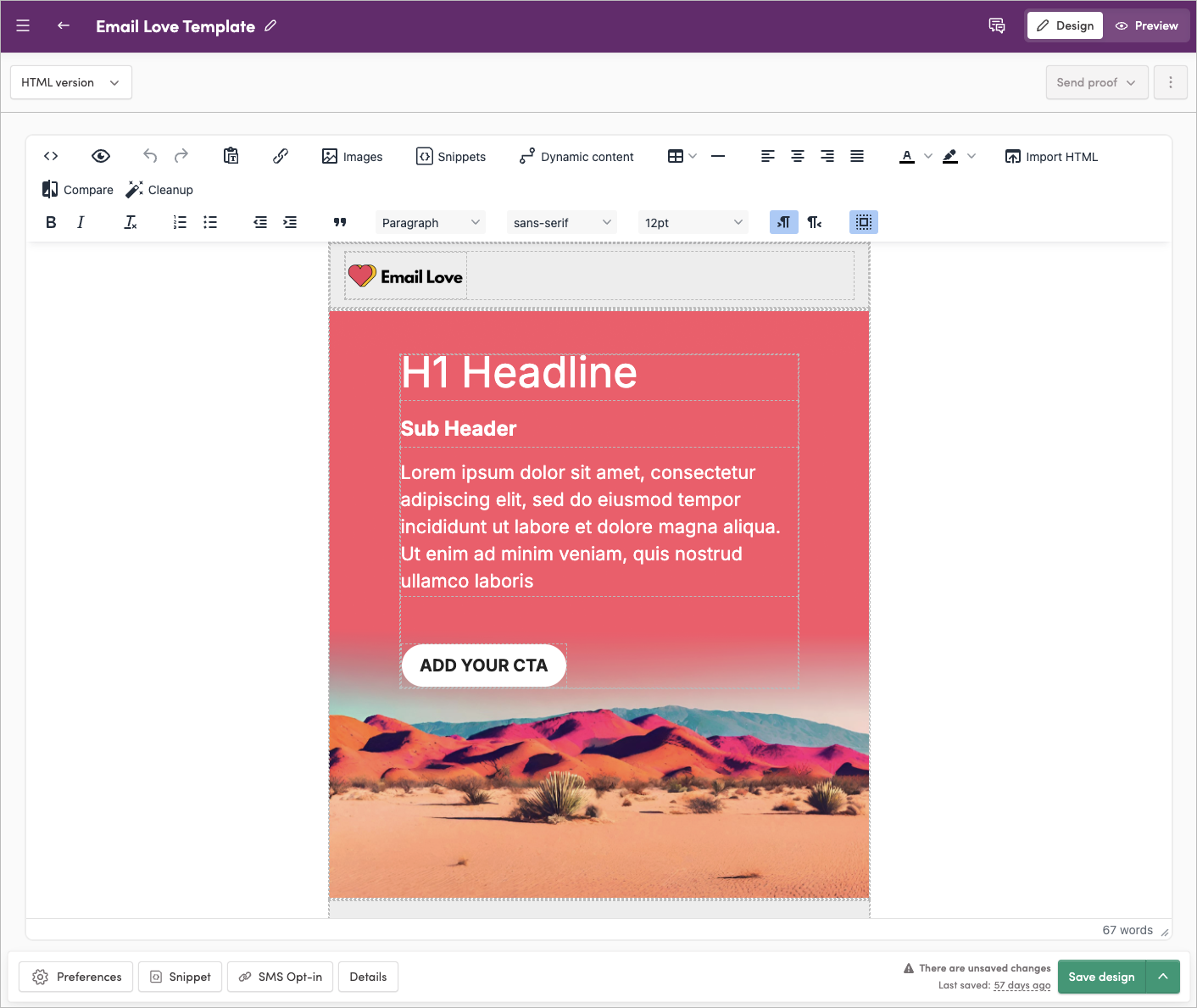Clear formatting with the italic Tx icon
1197x1008 pixels.
131,222
